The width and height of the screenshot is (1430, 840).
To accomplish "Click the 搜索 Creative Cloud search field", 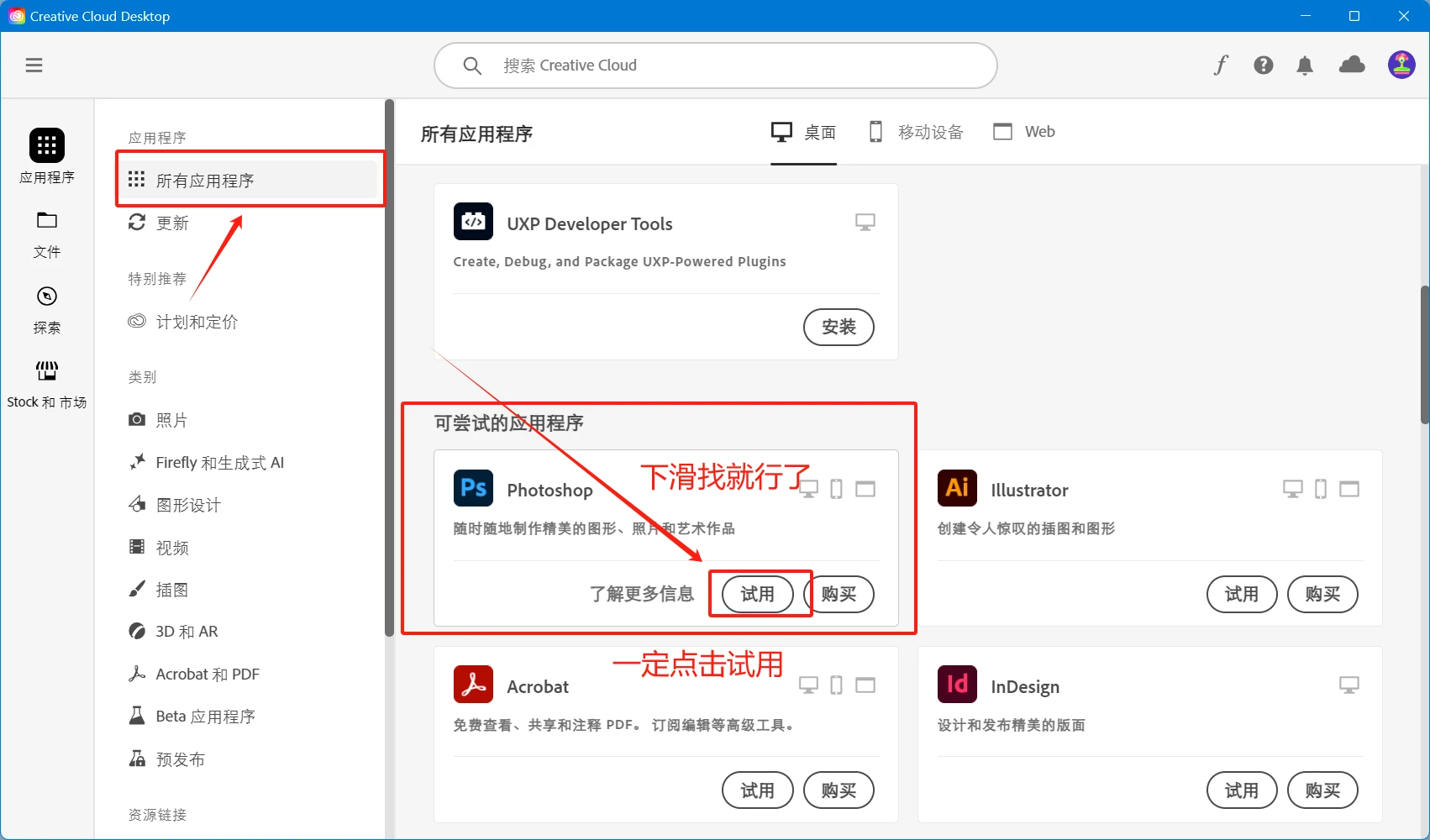I will (x=716, y=66).
